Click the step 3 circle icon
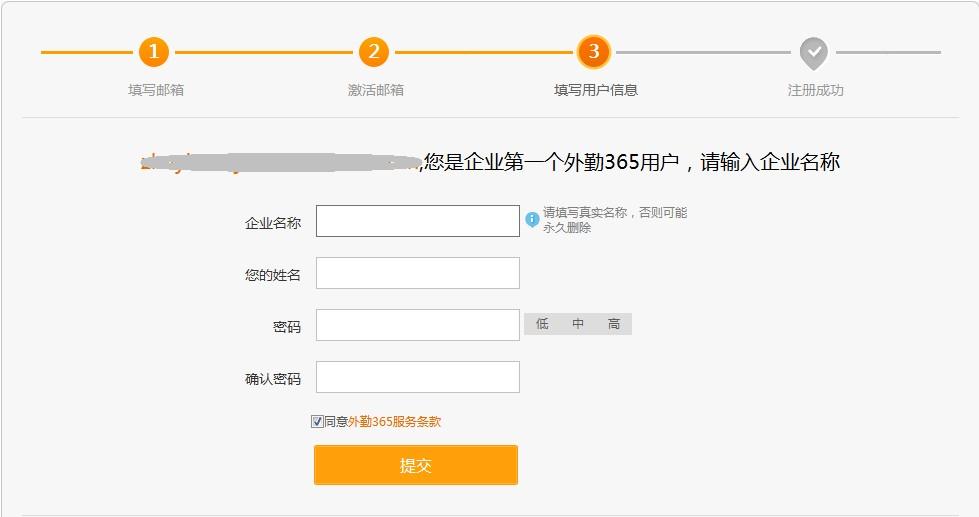Image resolution: width=979 pixels, height=517 pixels. [593, 51]
